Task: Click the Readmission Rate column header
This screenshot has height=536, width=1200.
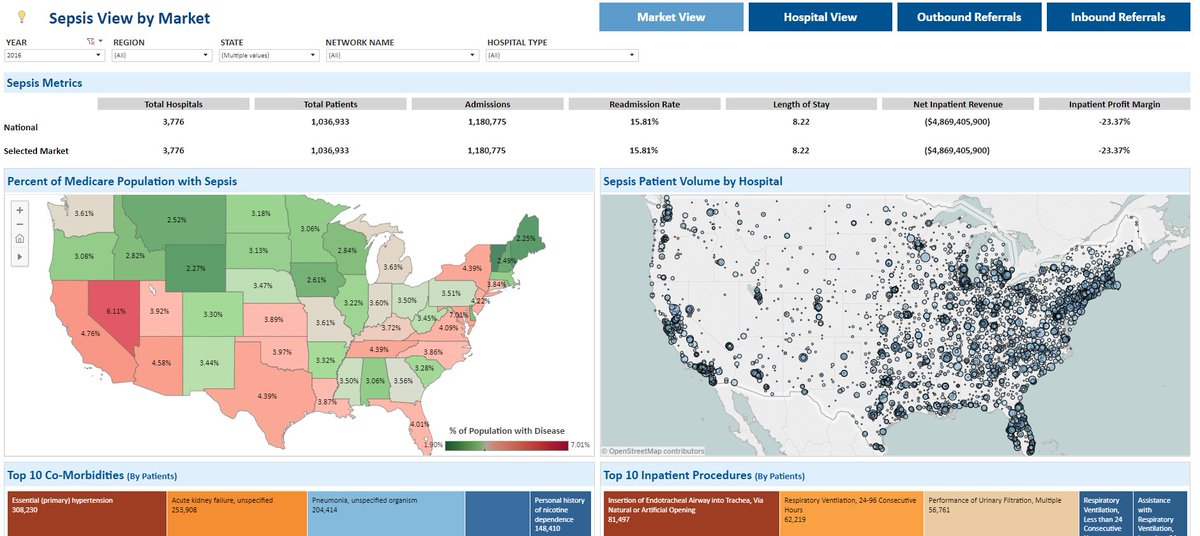Action: 644,104
